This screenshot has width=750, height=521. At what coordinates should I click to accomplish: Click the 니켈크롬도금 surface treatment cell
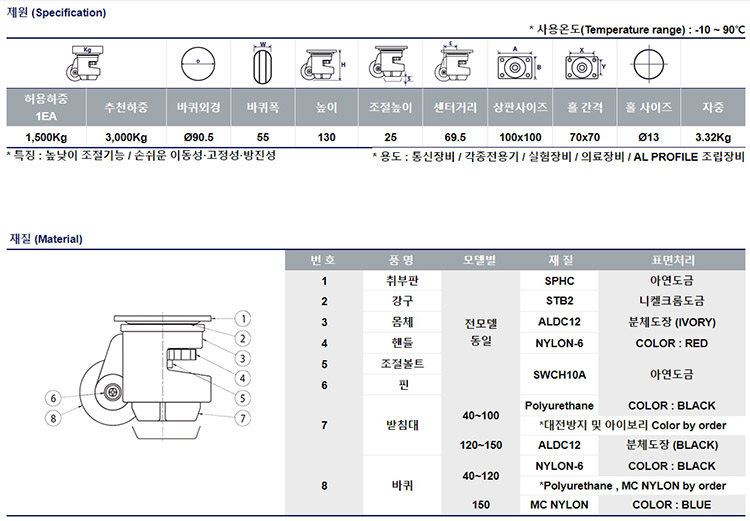click(x=672, y=301)
